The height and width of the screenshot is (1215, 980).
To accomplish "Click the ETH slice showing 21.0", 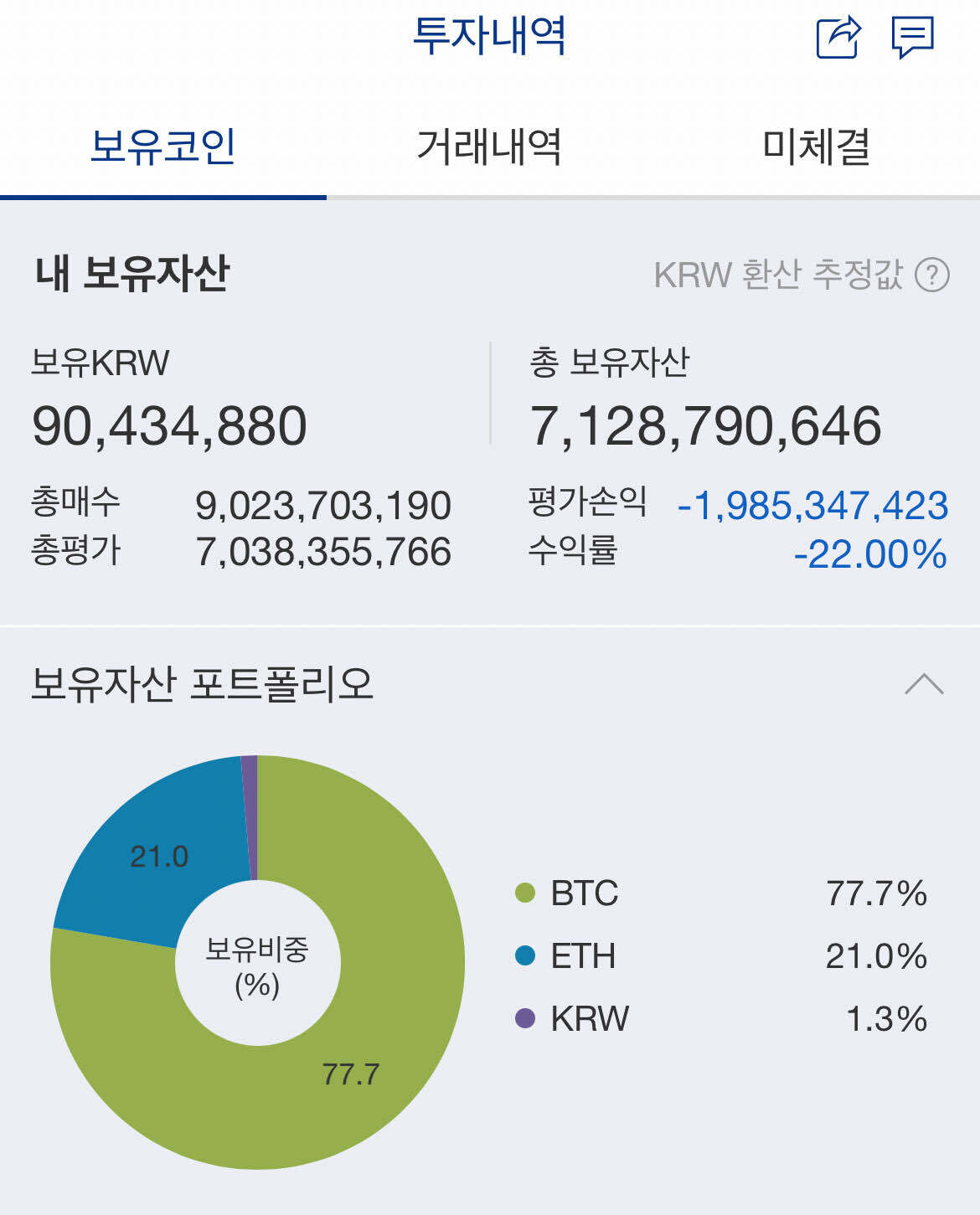I will 159,854.
